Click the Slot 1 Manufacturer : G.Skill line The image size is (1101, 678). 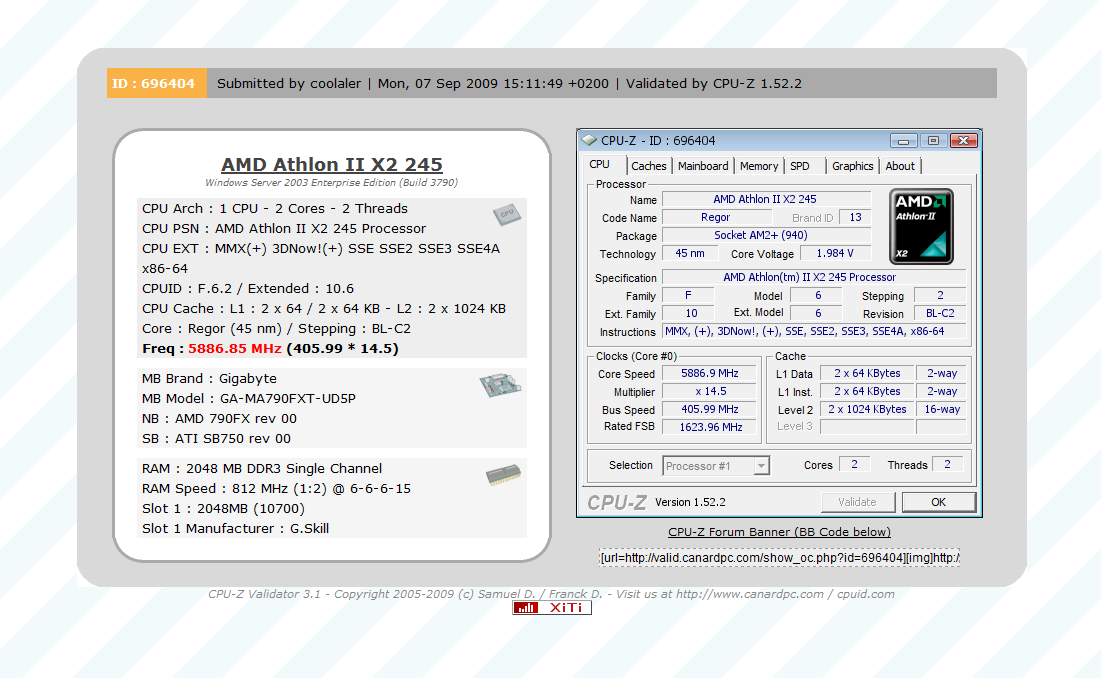coord(235,529)
